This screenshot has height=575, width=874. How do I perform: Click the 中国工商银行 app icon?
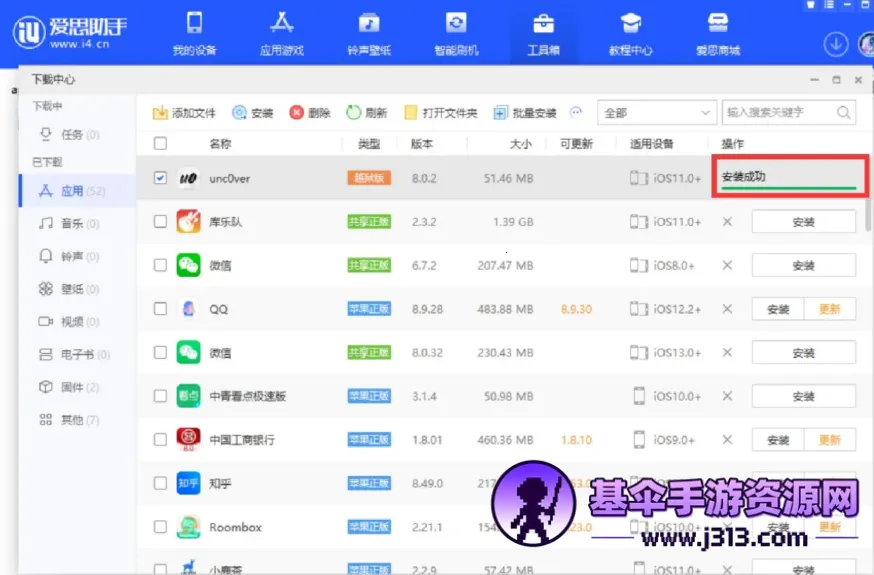tap(188, 439)
